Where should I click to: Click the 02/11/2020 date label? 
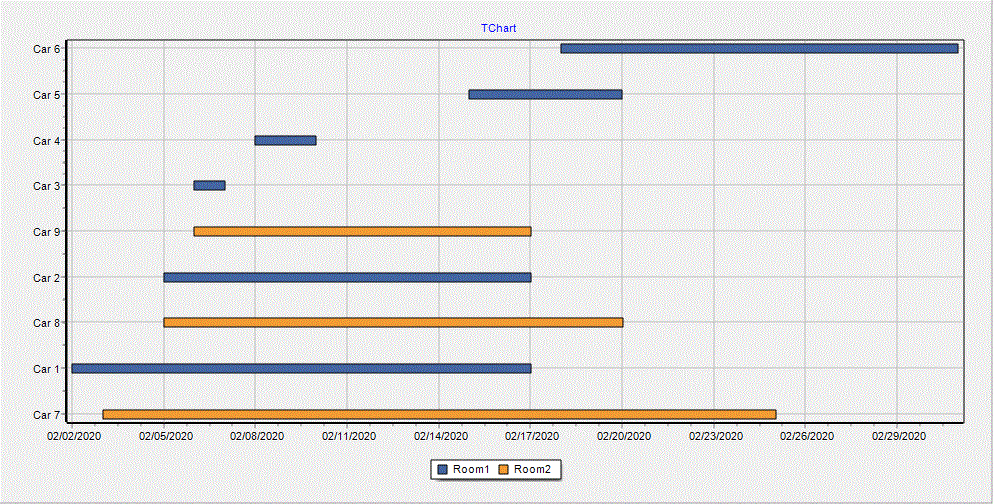point(349,436)
